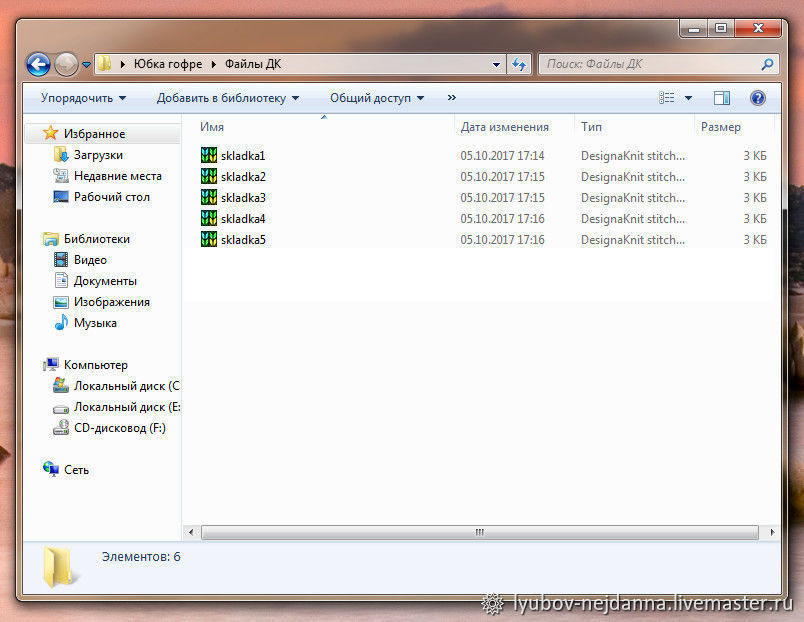Select the skladka4 file icon
The height and width of the screenshot is (622, 804).
[x=209, y=218]
